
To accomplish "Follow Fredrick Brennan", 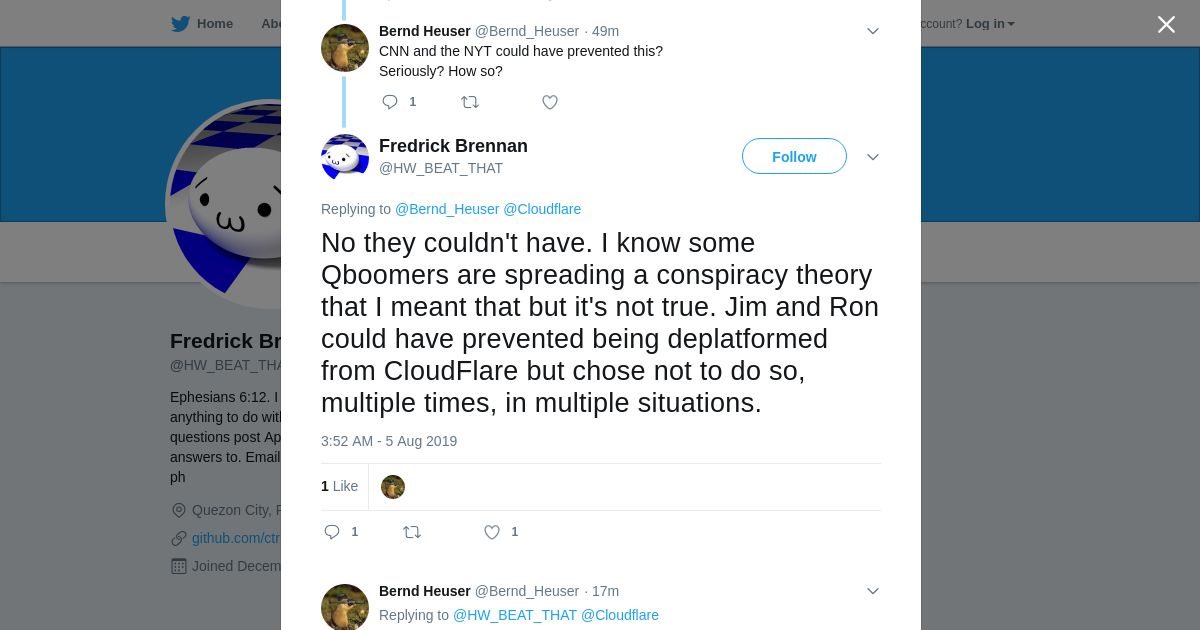I will click(794, 157).
